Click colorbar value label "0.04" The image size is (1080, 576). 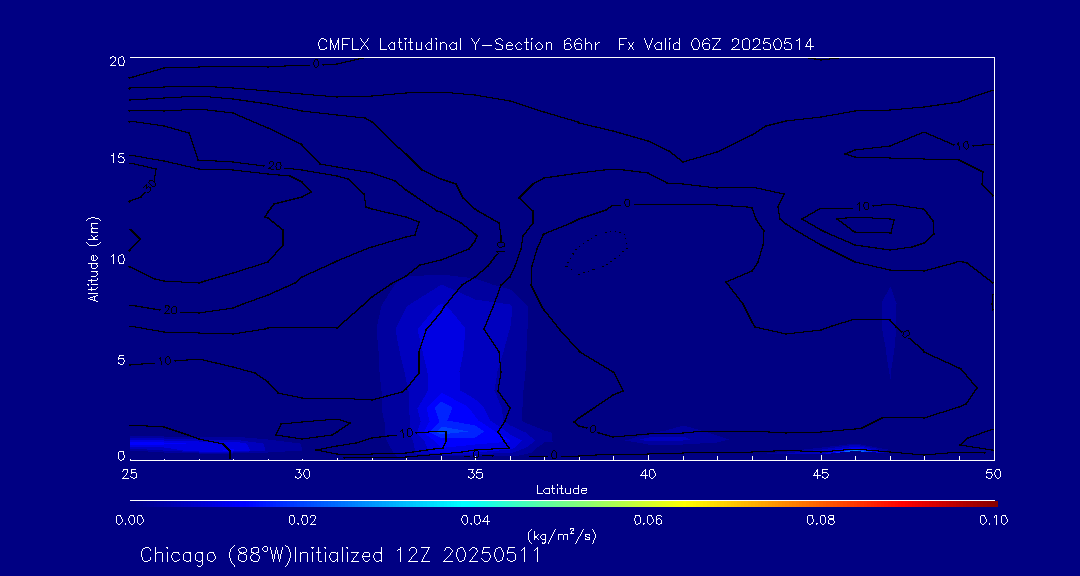475,520
